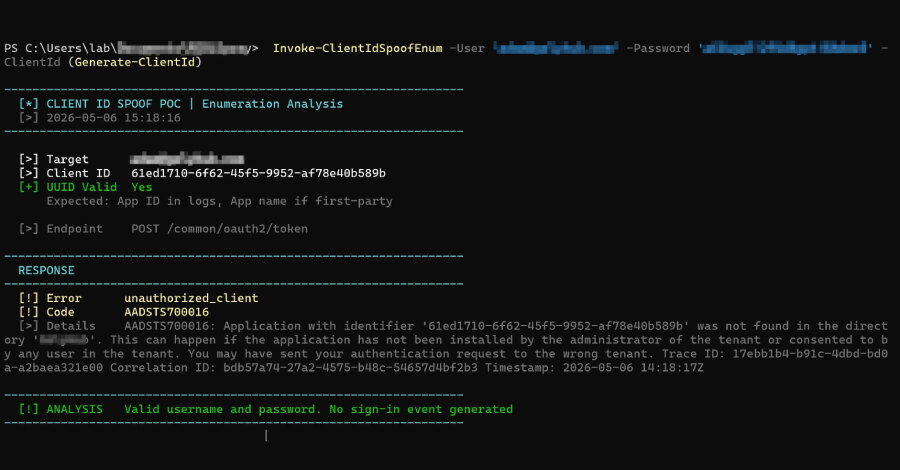Click the Target label

click(x=68, y=159)
